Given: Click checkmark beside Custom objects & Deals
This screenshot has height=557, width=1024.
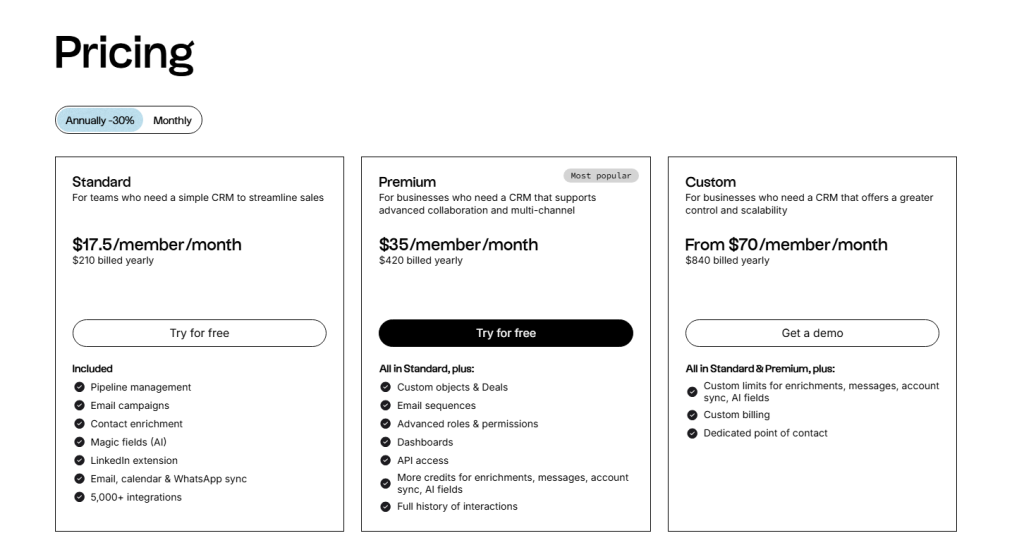Looking at the screenshot, I should click(x=386, y=387).
